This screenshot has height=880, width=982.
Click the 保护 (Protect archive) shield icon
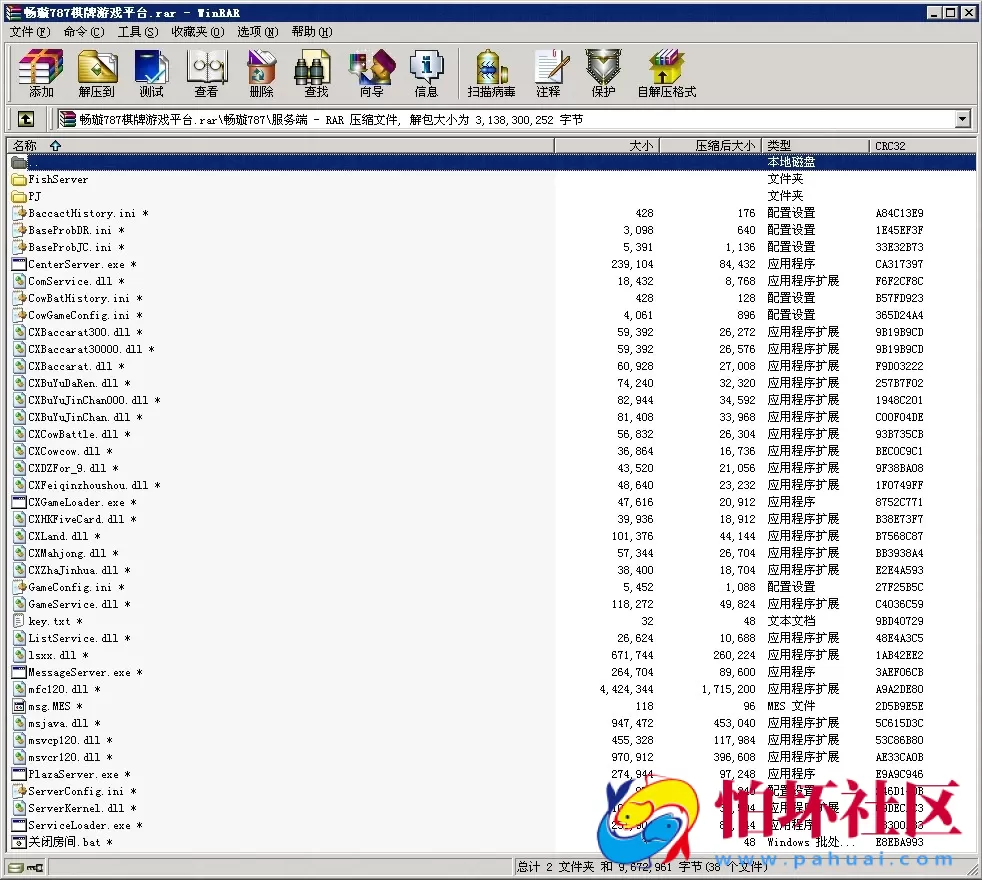[x=604, y=70]
